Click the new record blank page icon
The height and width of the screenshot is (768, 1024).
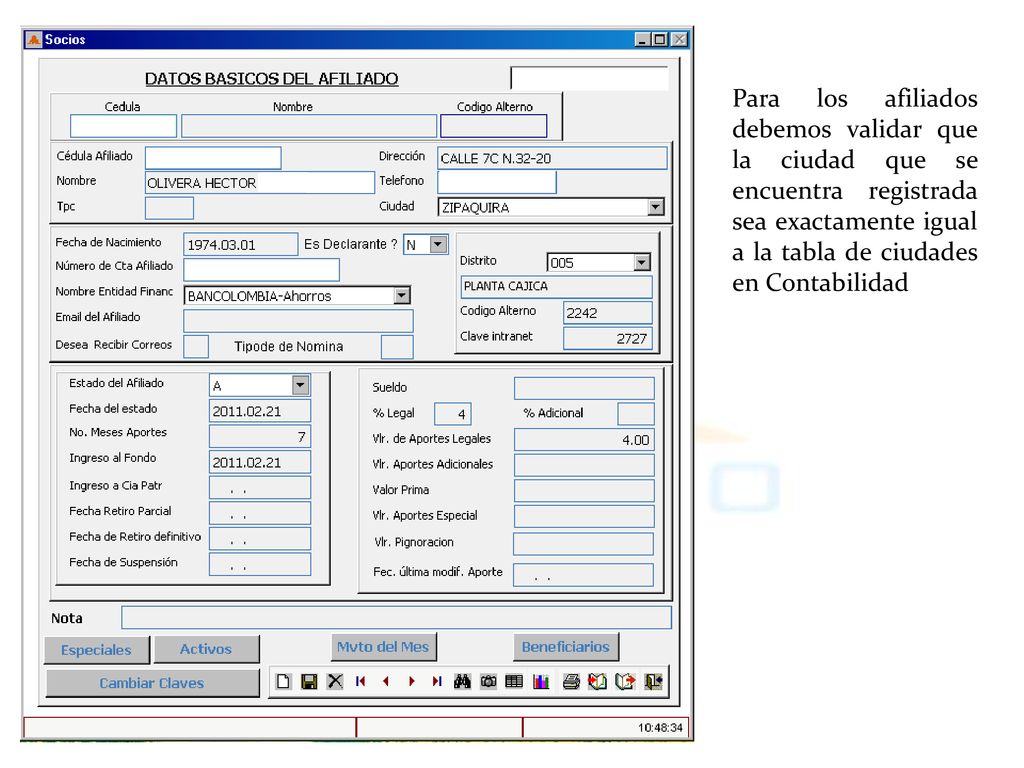(283, 681)
